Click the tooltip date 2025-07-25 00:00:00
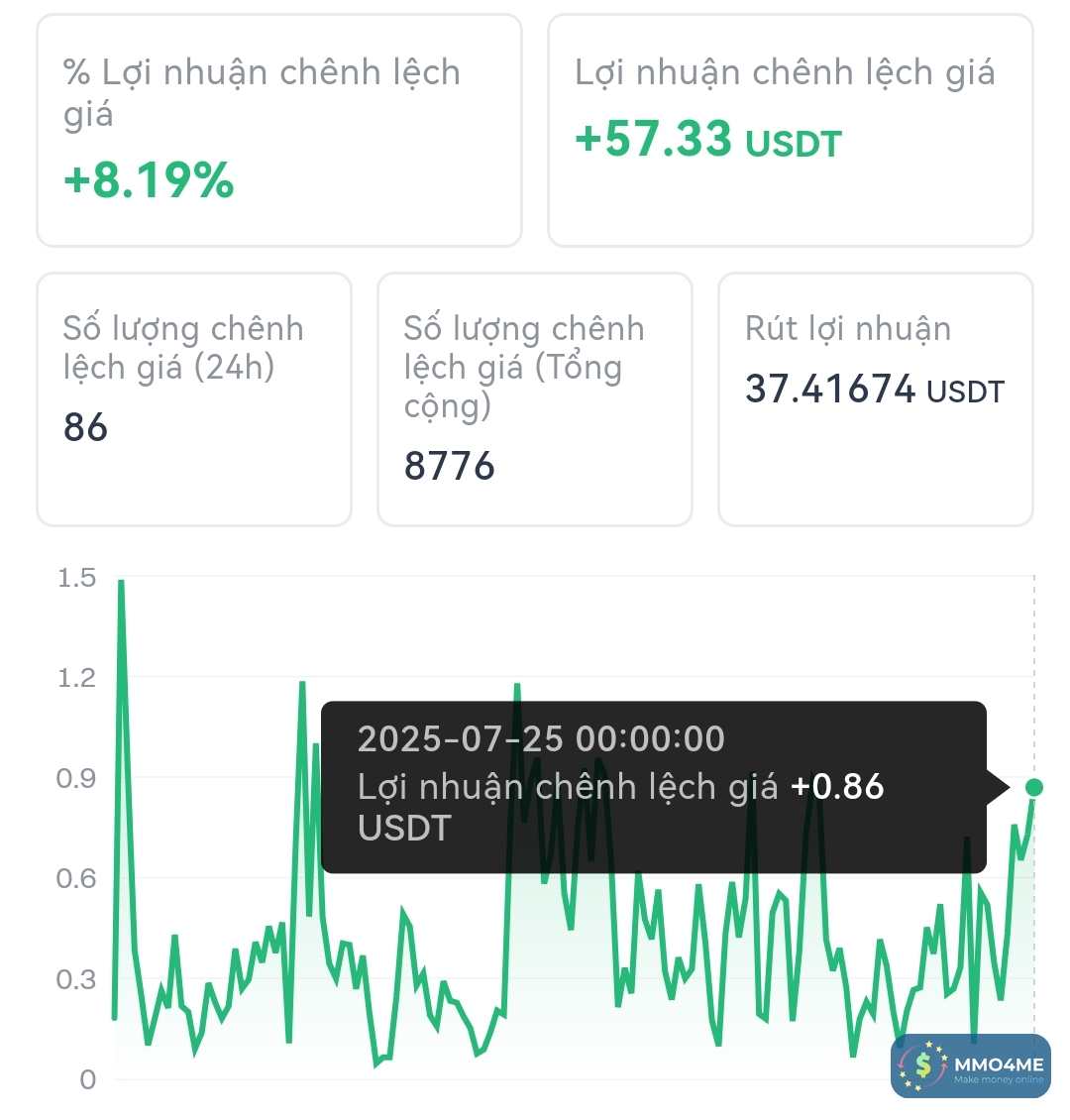Viewport: 1070px width, 1120px height. pos(541,738)
